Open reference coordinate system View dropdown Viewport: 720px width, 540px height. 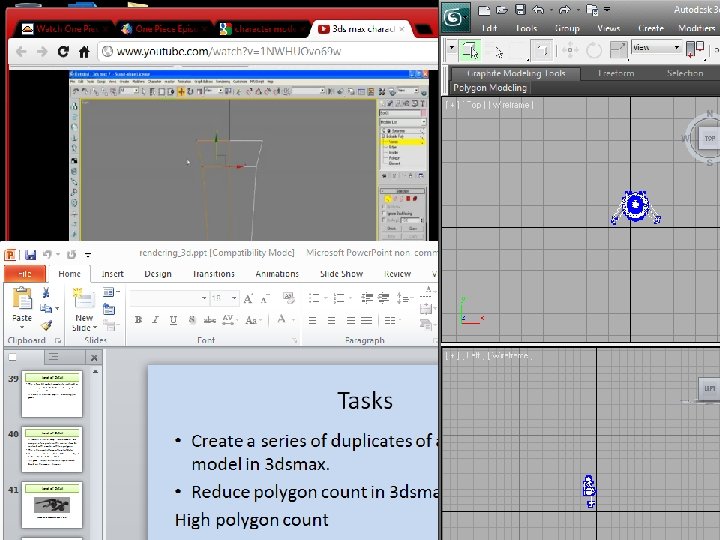click(656, 47)
